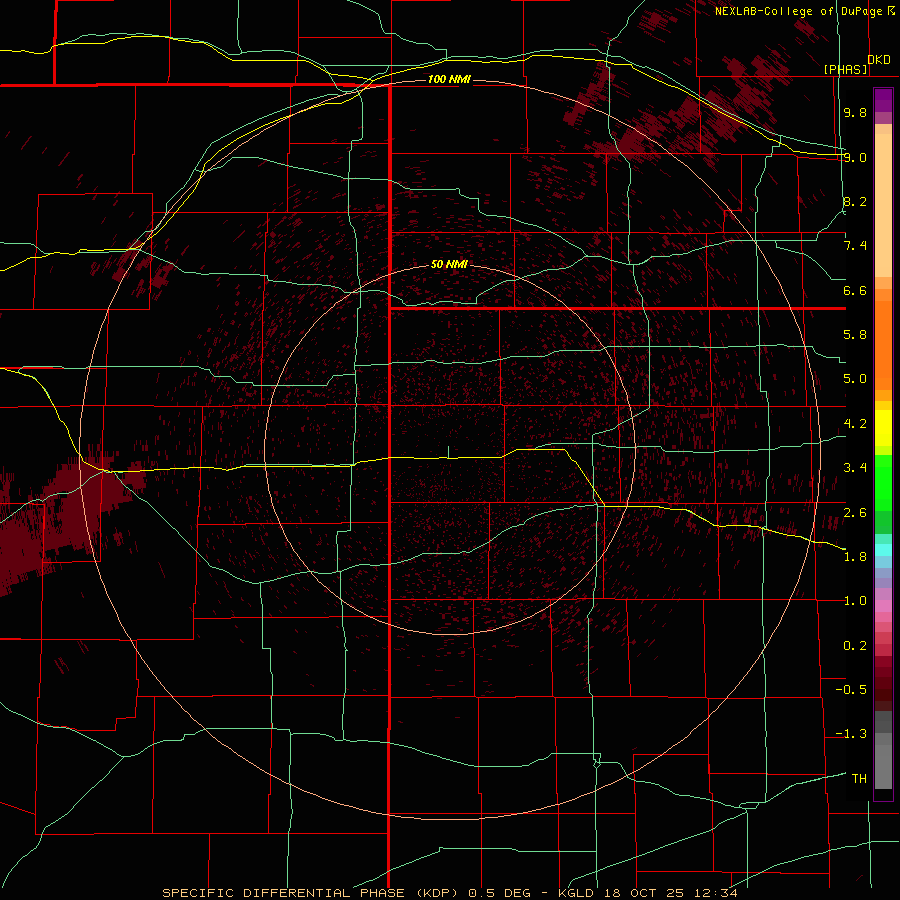Select the cyan band of the color bar
The image size is (900, 900).
tap(883, 550)
